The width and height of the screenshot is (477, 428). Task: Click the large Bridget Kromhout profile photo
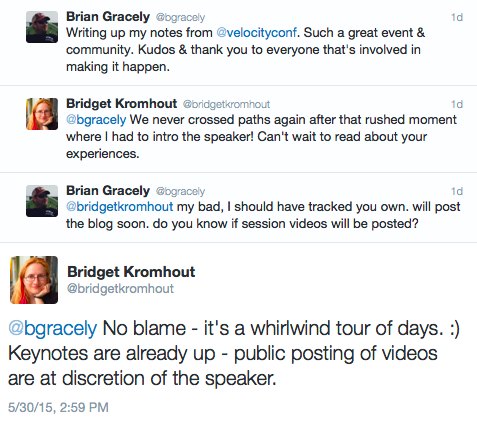click(34, 280)
